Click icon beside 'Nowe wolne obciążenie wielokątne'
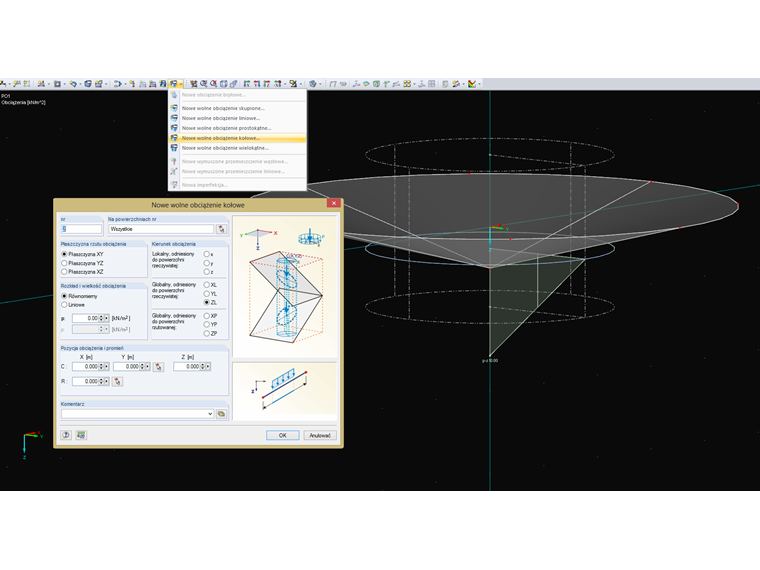 [174, 148]
